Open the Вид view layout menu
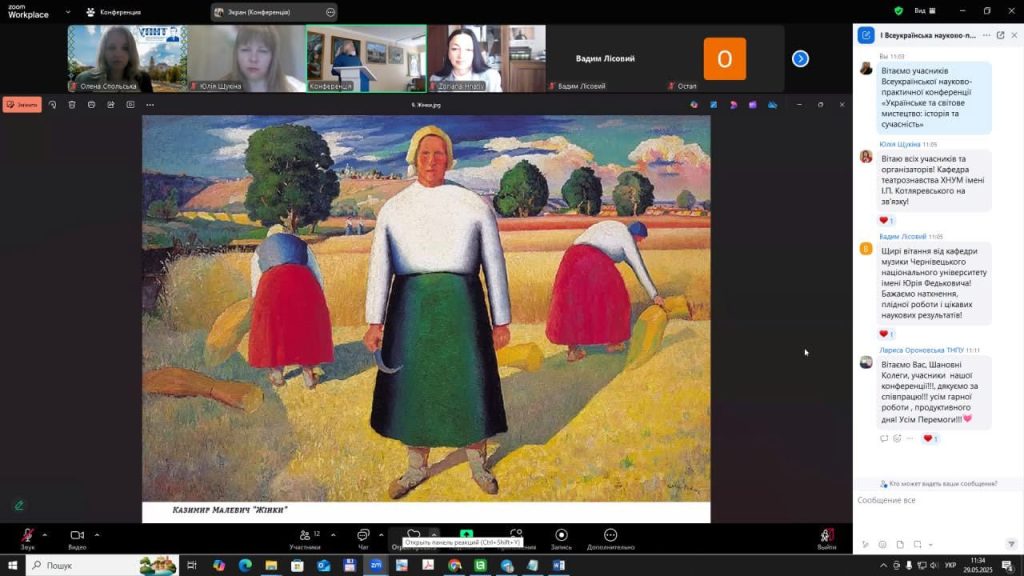This screenshot has height=576, width=1024. click(925, 11)
